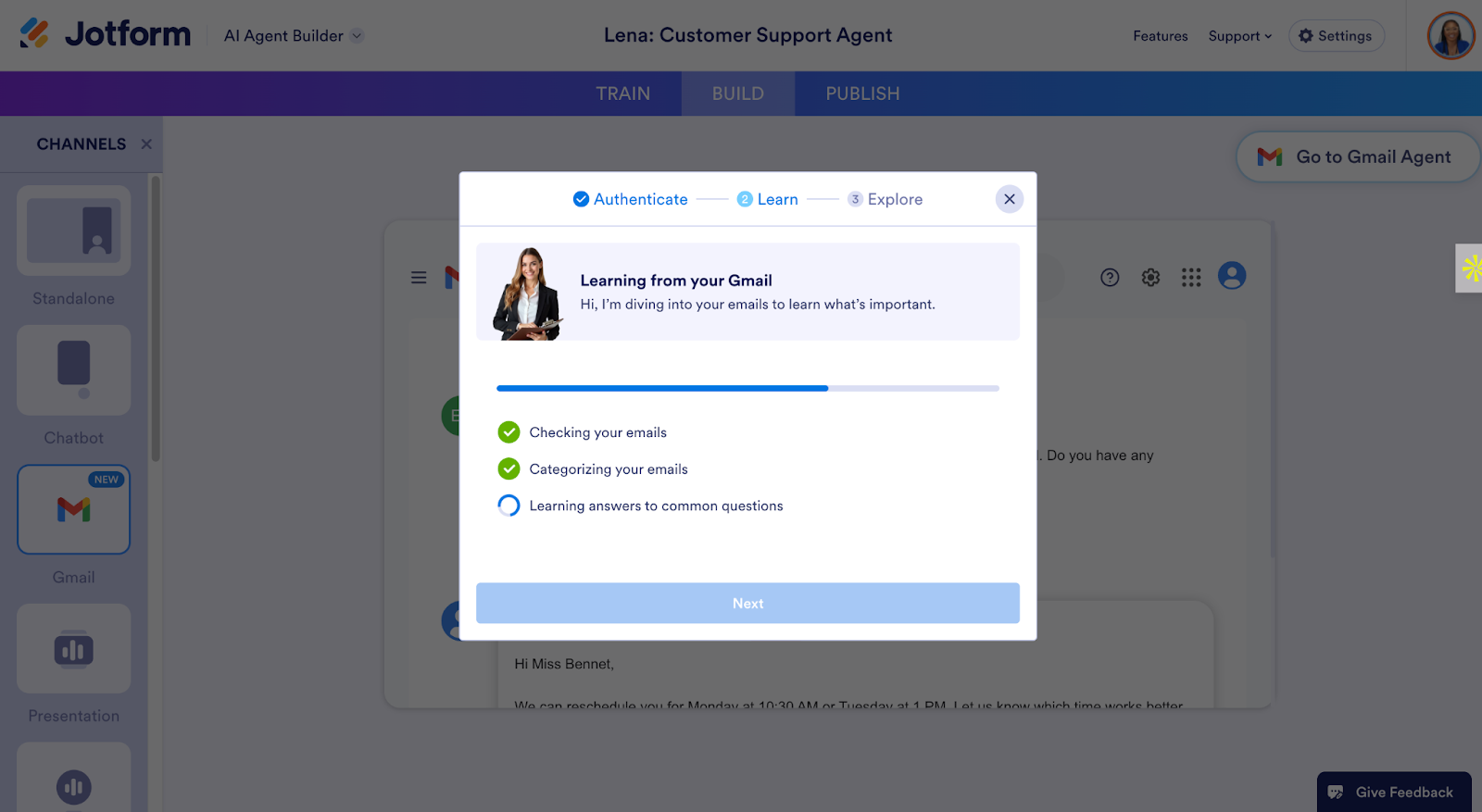The width and height of the screenshot is (1482, 812).
Task: Select the Gmail channel icon
Action: click(x=73, y=509)
